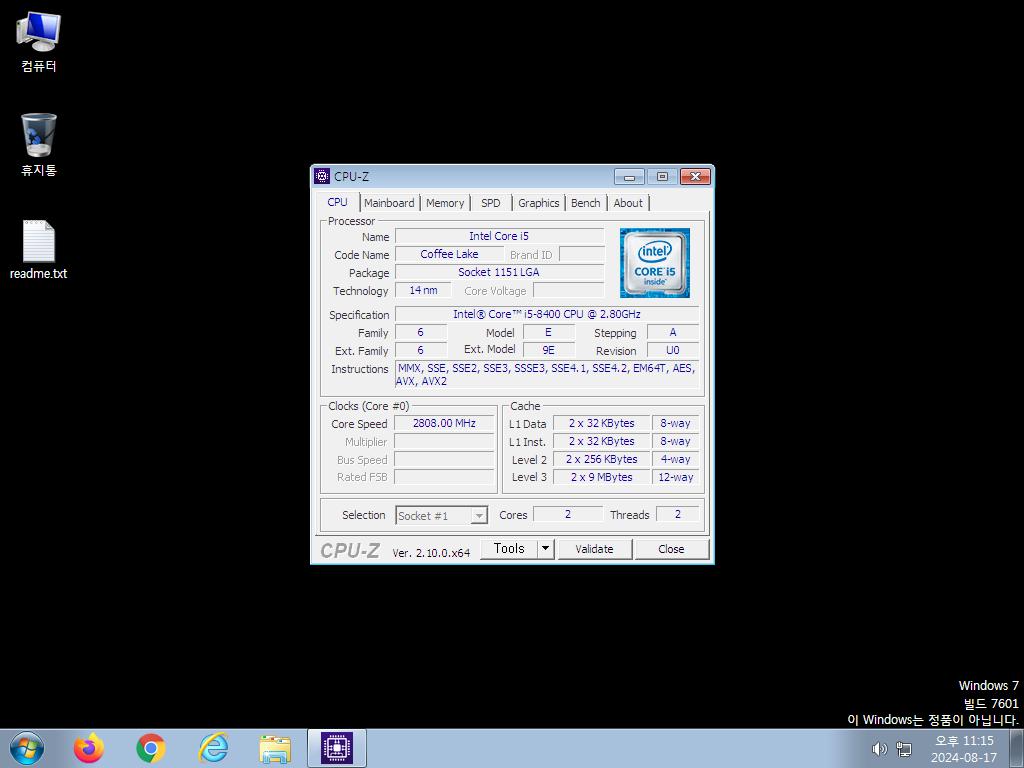Image resolution: width=1024 pixels, height=768 pixels.
Task: Click the Intel Core i5 logo
Action: (654, 263)
